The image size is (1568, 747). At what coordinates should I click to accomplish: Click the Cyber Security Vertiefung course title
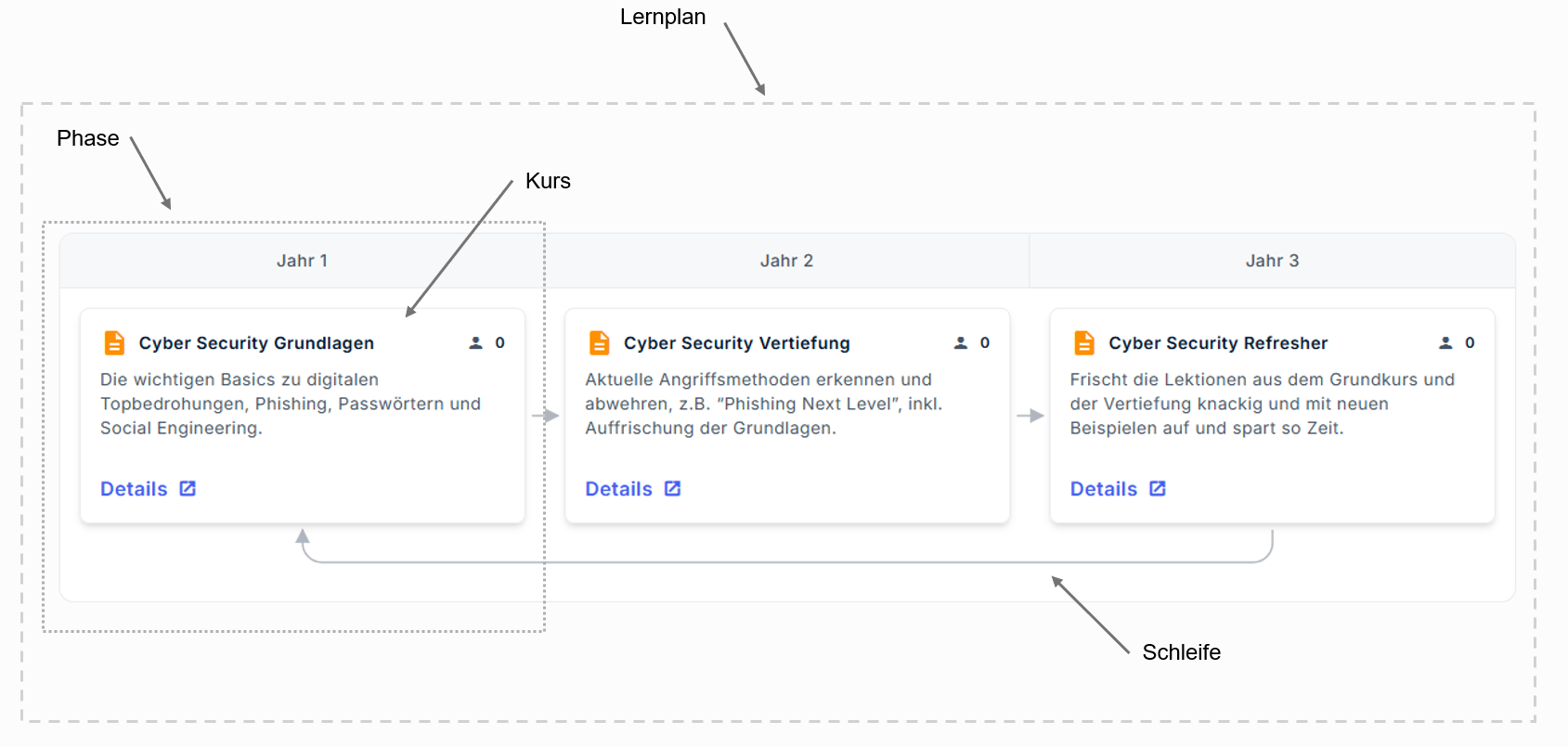[736, 343]
